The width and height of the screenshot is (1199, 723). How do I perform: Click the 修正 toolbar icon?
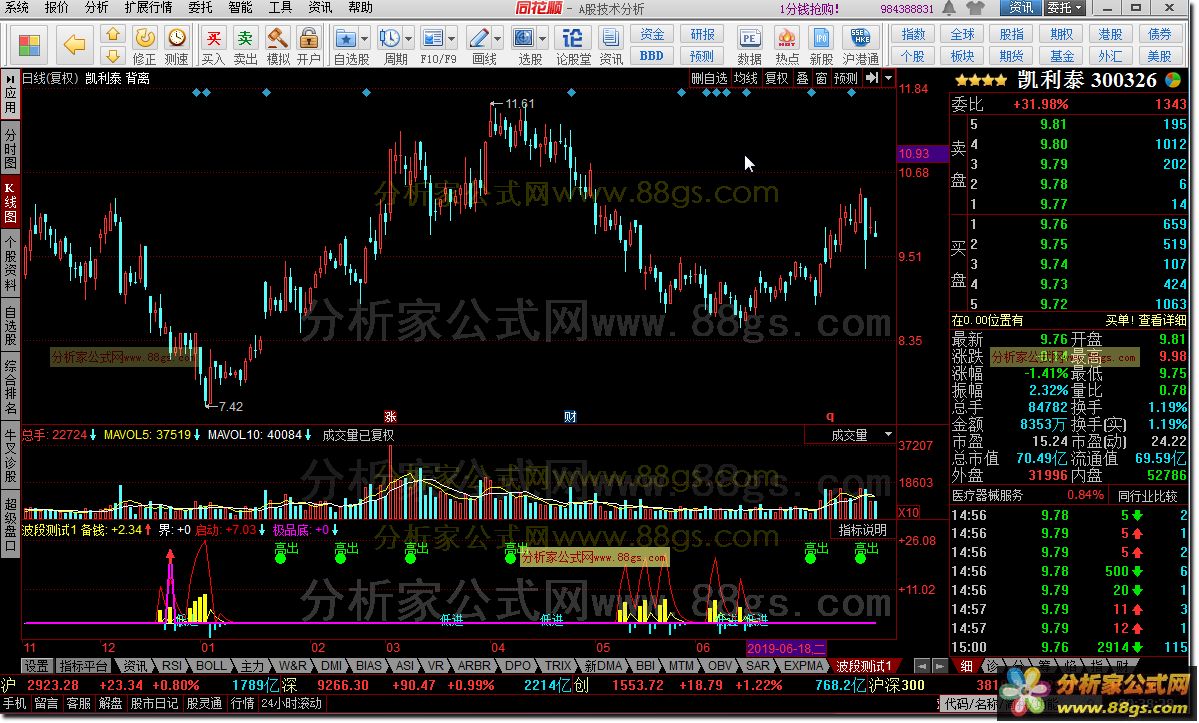tap(145, 37)
